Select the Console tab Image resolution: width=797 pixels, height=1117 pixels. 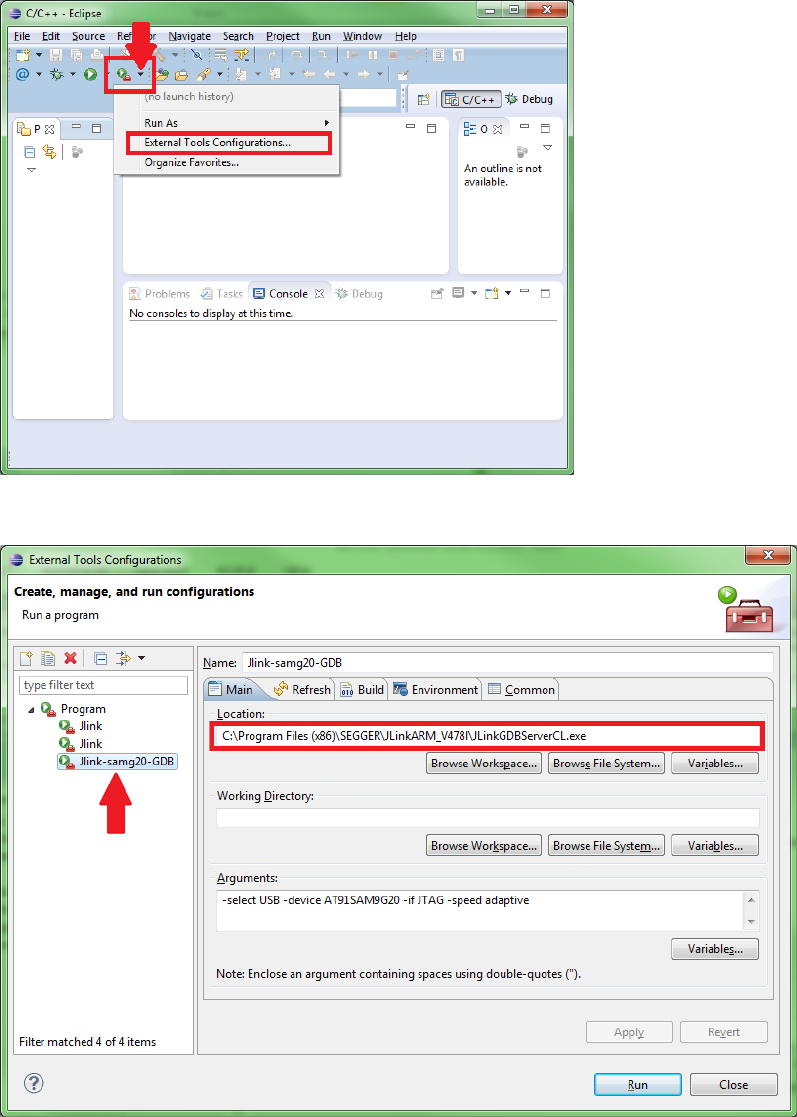tap(288, 293)
